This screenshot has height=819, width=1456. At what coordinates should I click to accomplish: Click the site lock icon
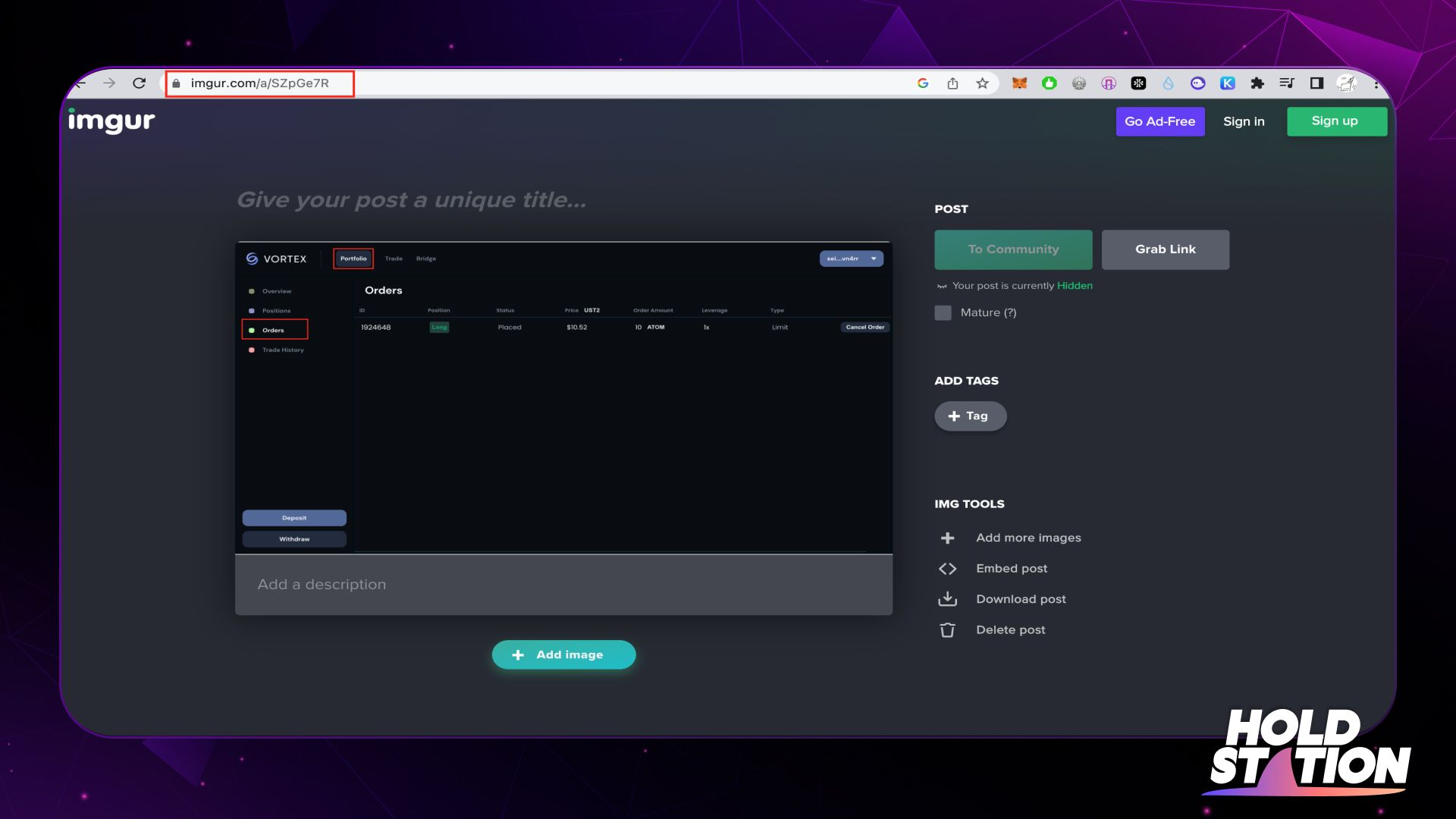176,83
